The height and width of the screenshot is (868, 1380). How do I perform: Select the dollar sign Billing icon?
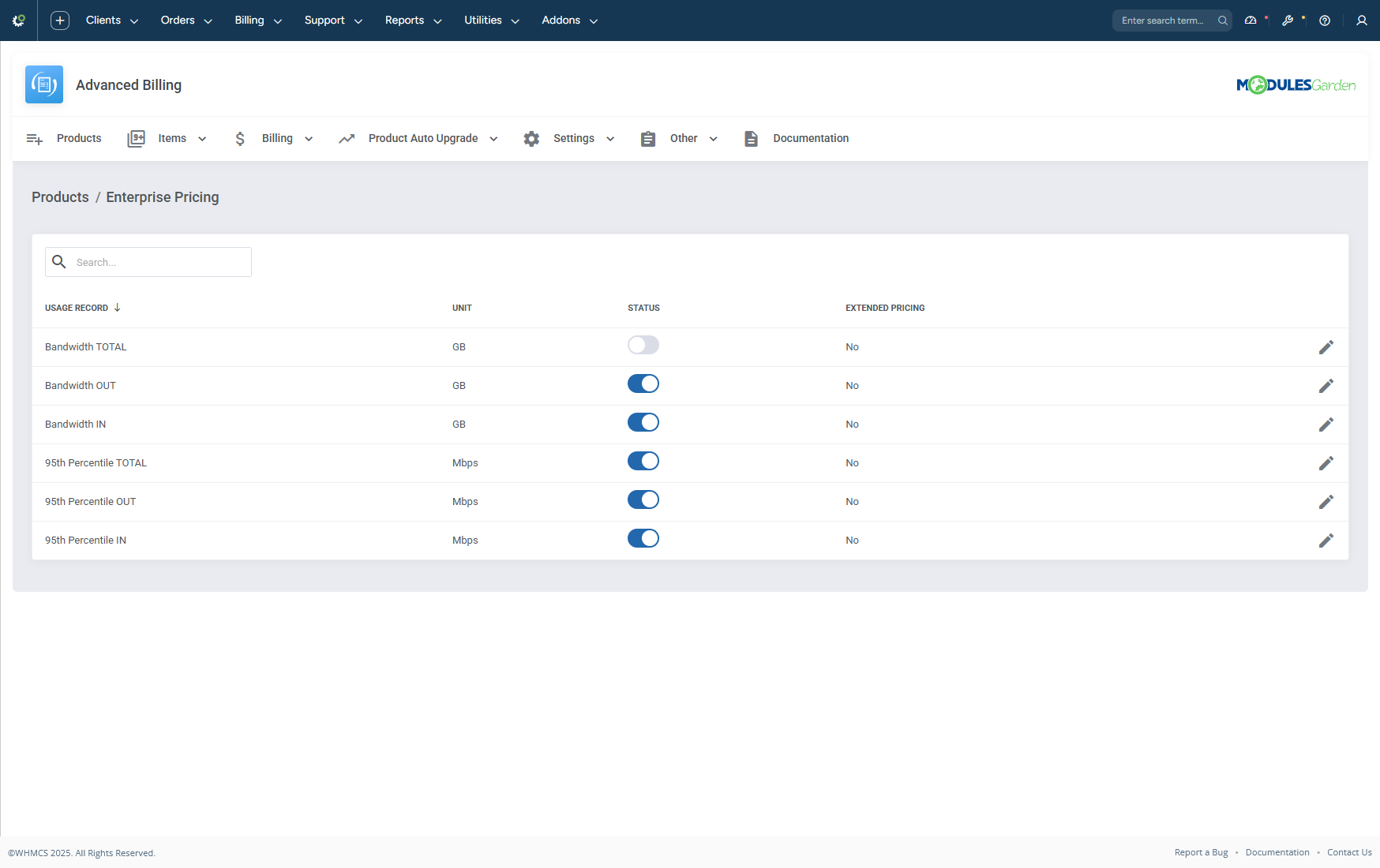(240, 138)
